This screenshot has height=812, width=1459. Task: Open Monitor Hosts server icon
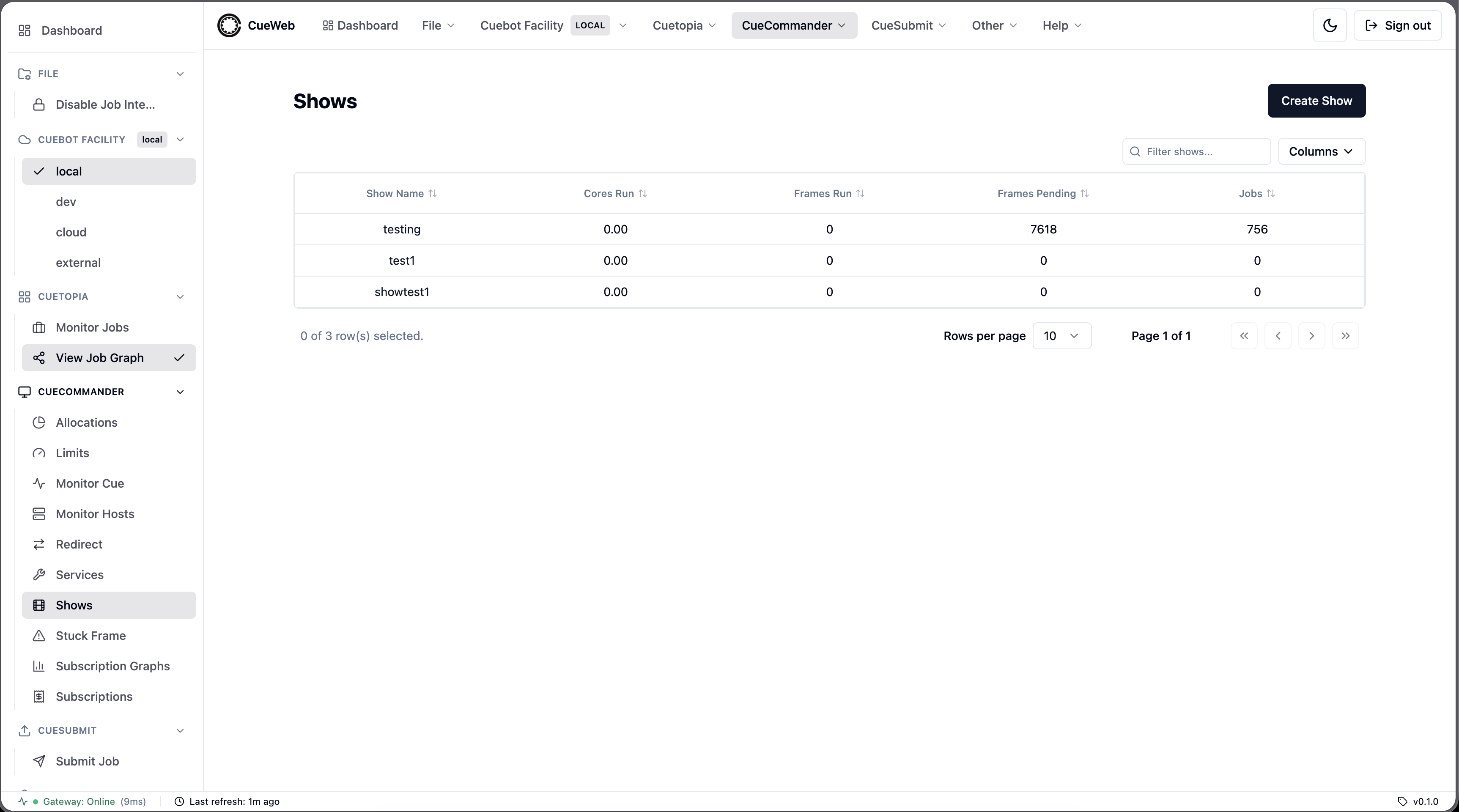click(38, 514)
